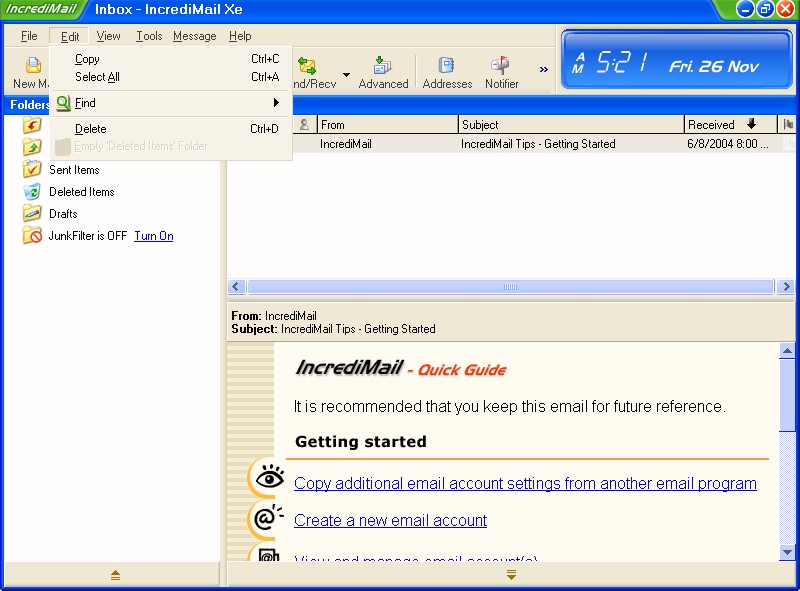
Task: Click the Advanced toolbar icon
Action: [383, 67]
